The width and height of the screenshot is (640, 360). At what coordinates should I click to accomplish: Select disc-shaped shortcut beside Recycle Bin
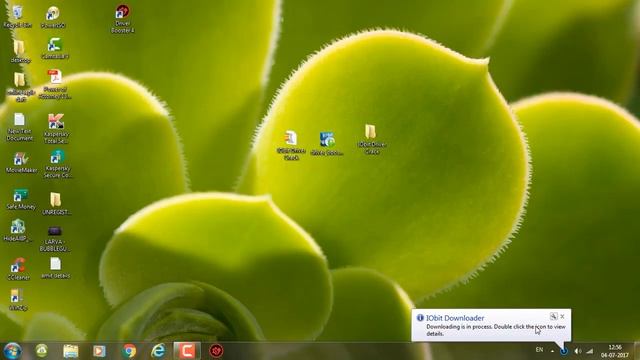(x=53, y=17)
